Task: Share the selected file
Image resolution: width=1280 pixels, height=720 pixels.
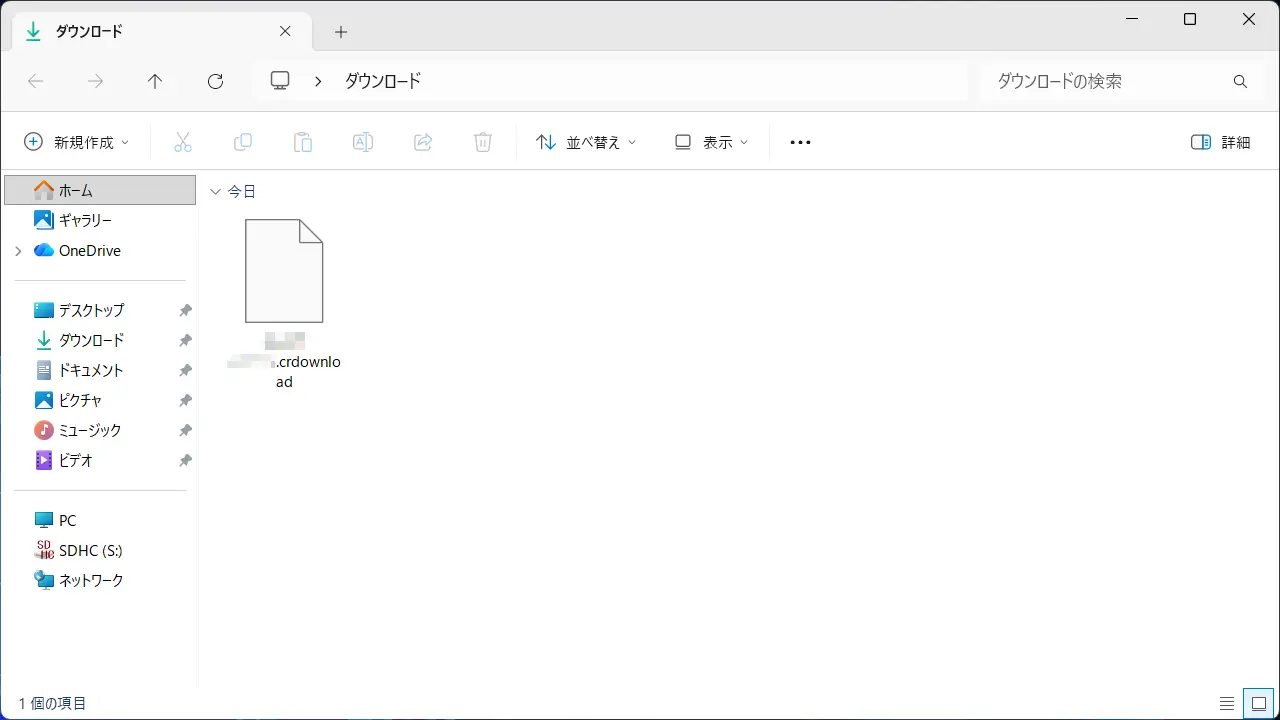Action: point(423,142)
